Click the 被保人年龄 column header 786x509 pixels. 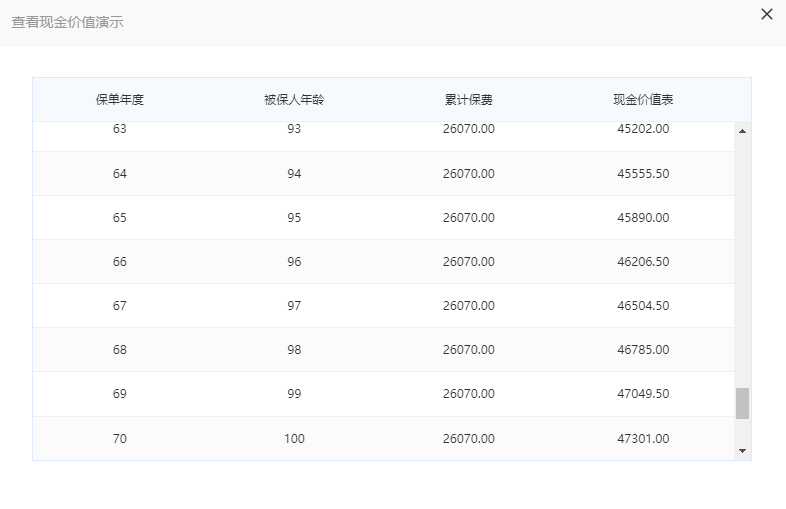[294, 100]
